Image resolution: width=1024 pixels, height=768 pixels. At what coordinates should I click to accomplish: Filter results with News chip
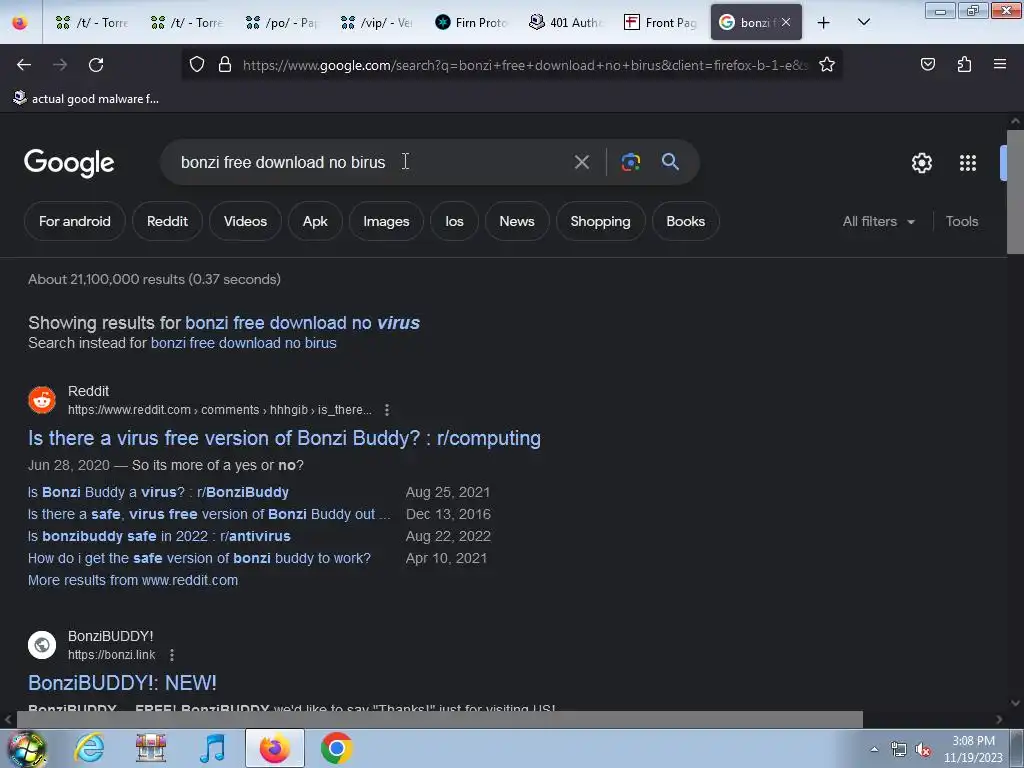pos(517,221)
